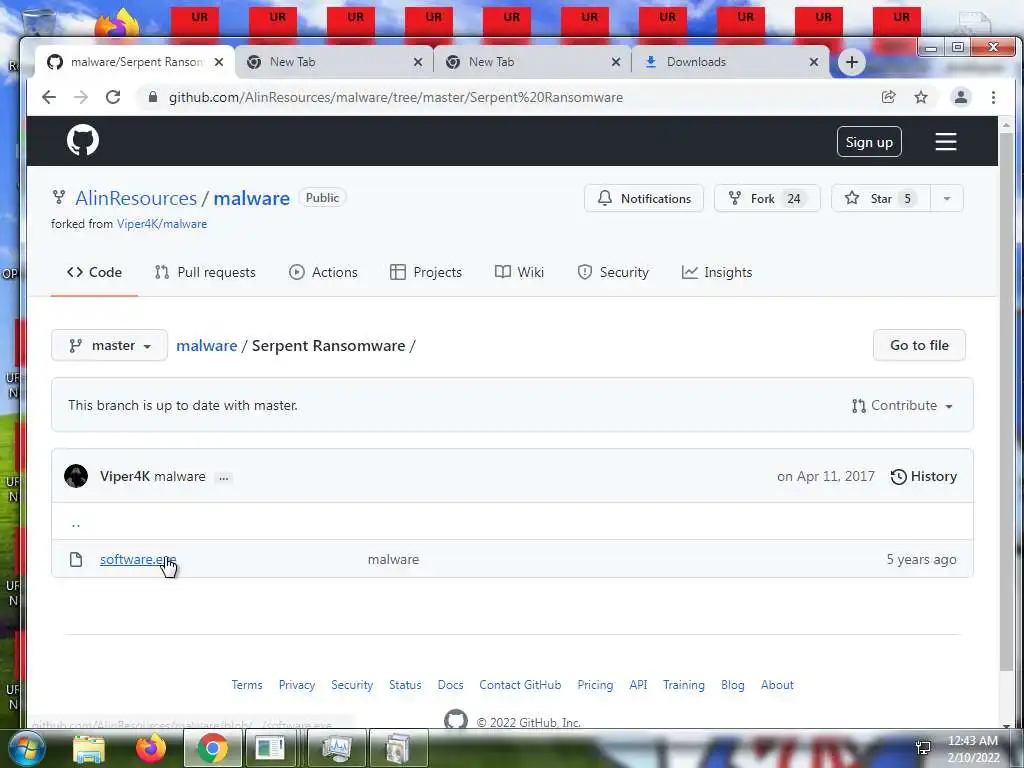Viewport: 1024px width, 768px height.
Task: Open the Star list dropdown arrow
Action: point(946,199)
